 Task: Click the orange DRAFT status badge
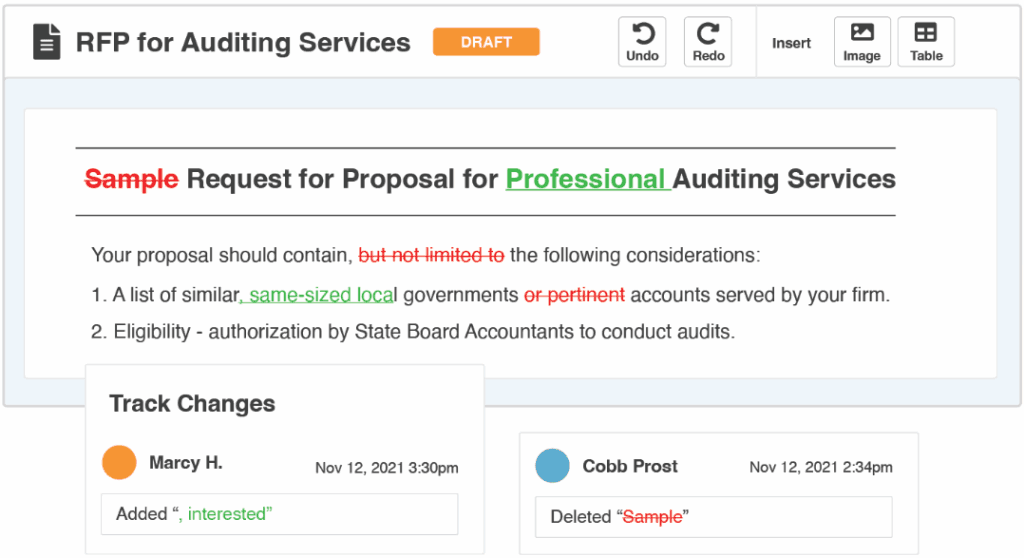click(486, 42)
